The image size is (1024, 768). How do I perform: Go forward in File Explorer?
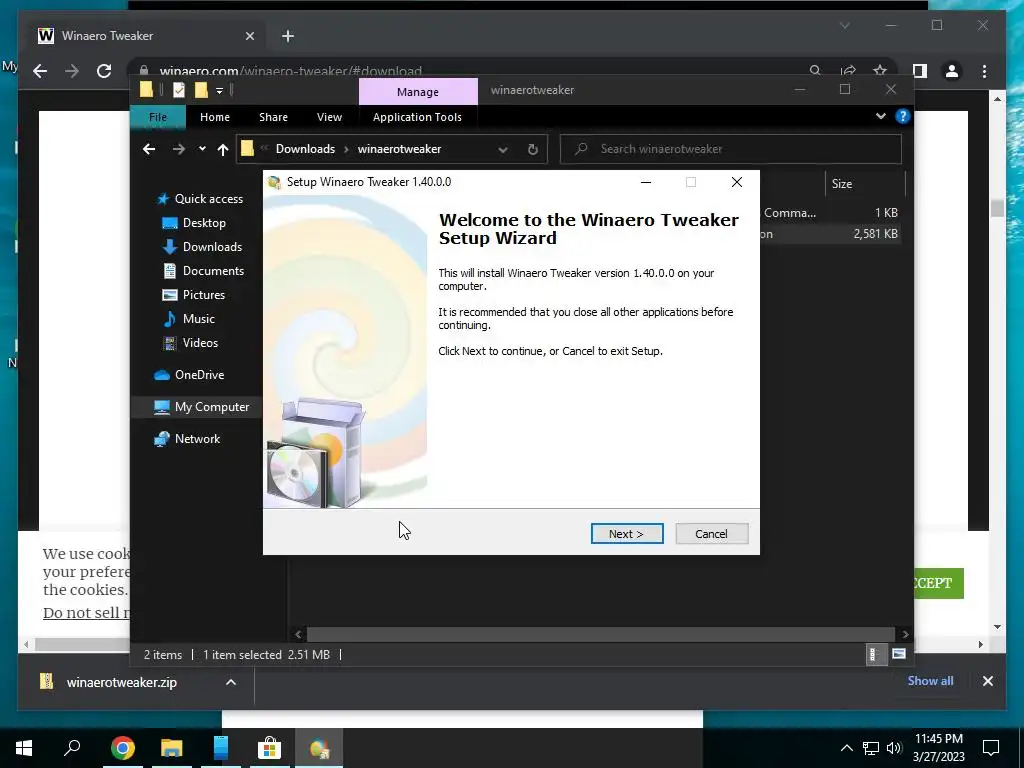[178, 149]
